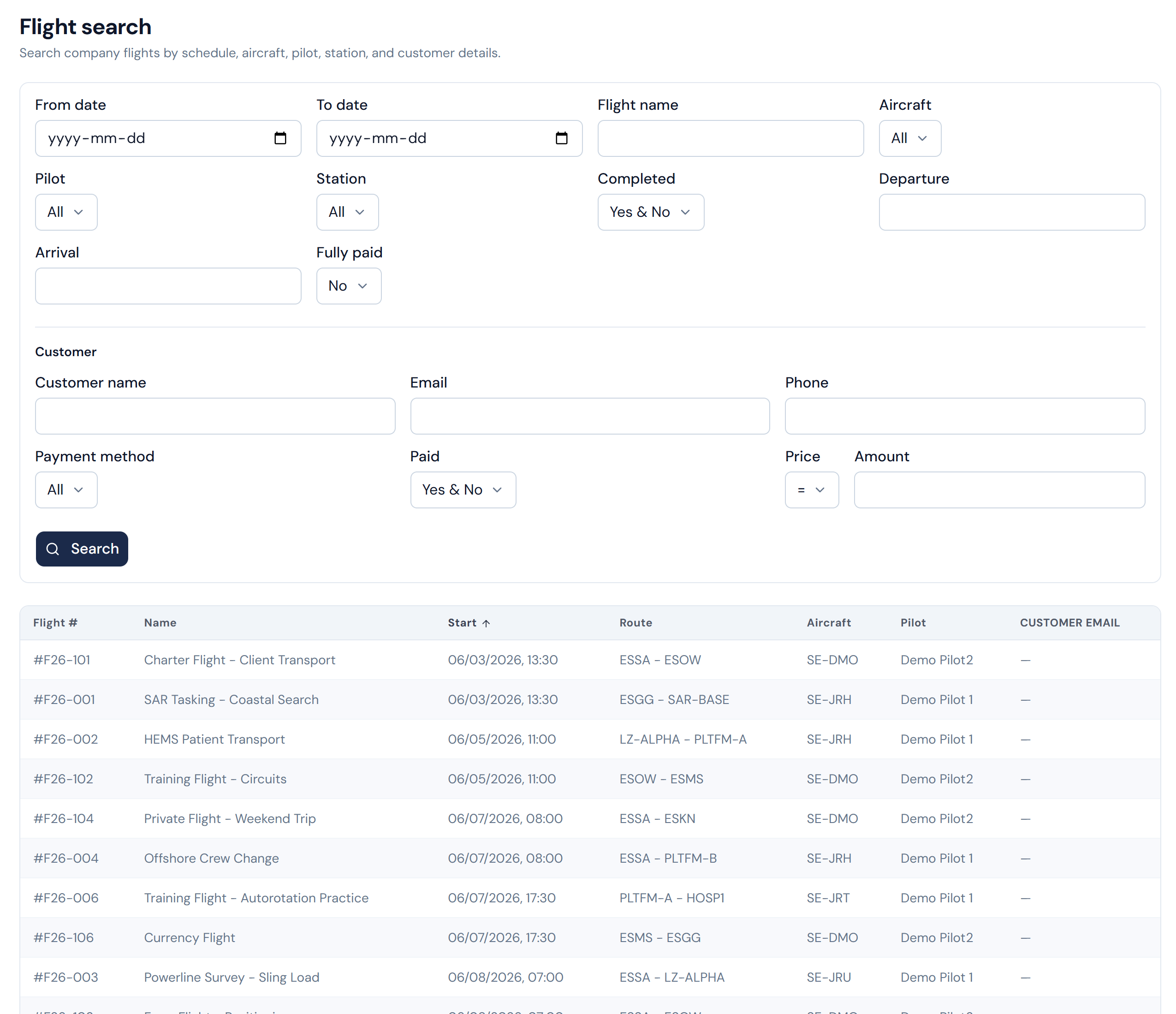
Task: Focus the Arrival input field
Action: pyautogui.click(x=168, y=286)
